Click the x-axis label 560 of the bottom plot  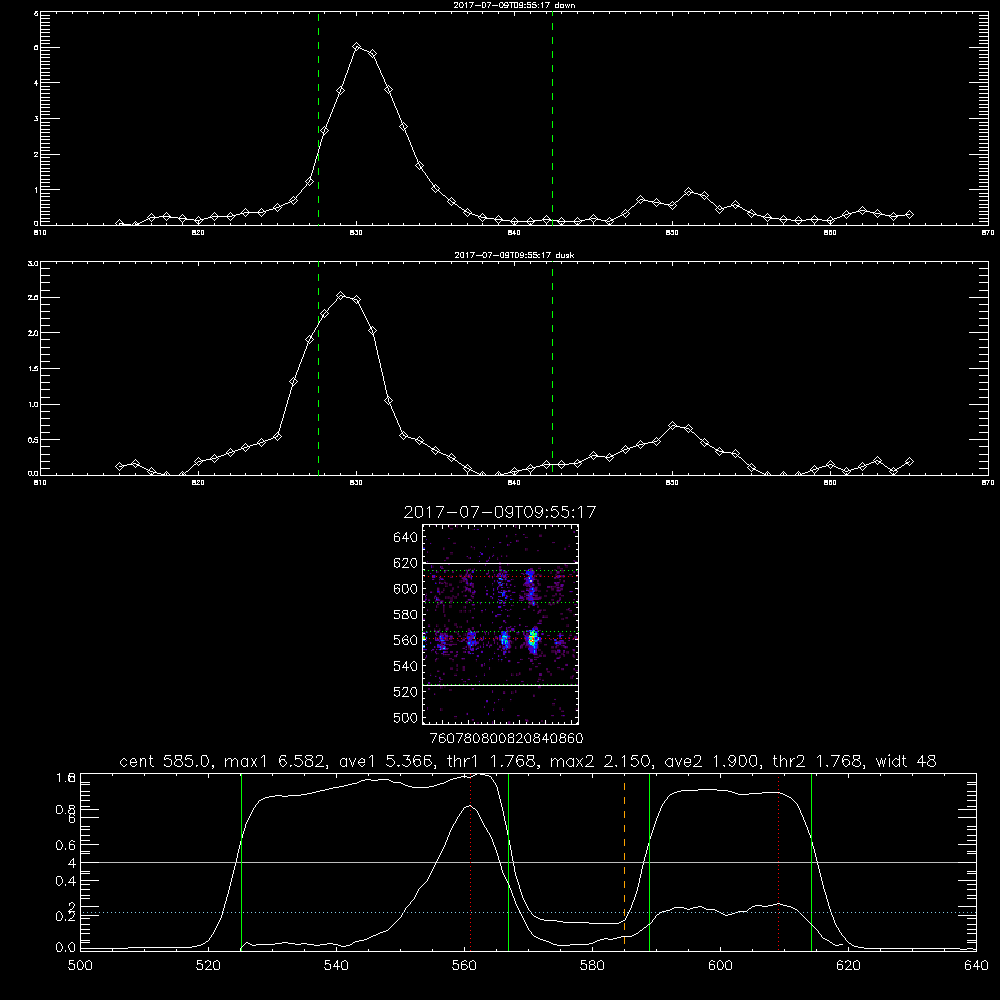tap(464, 966)
